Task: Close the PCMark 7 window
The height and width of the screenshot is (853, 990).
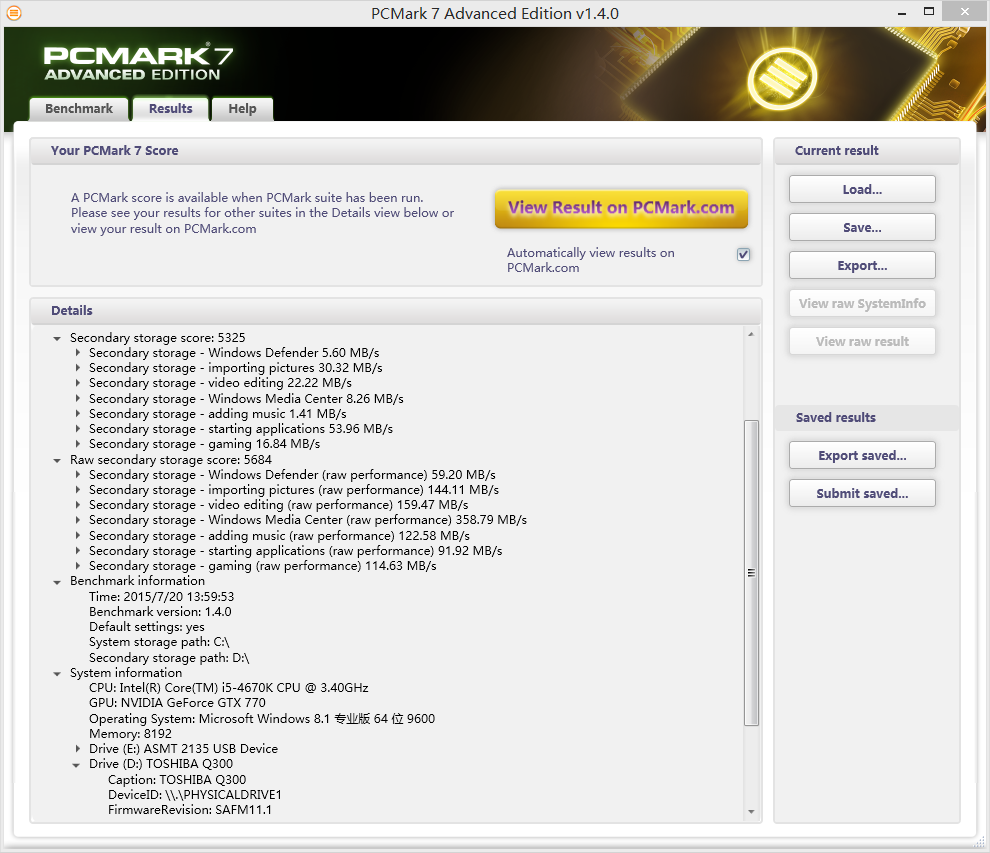Action: click(964, 11)
